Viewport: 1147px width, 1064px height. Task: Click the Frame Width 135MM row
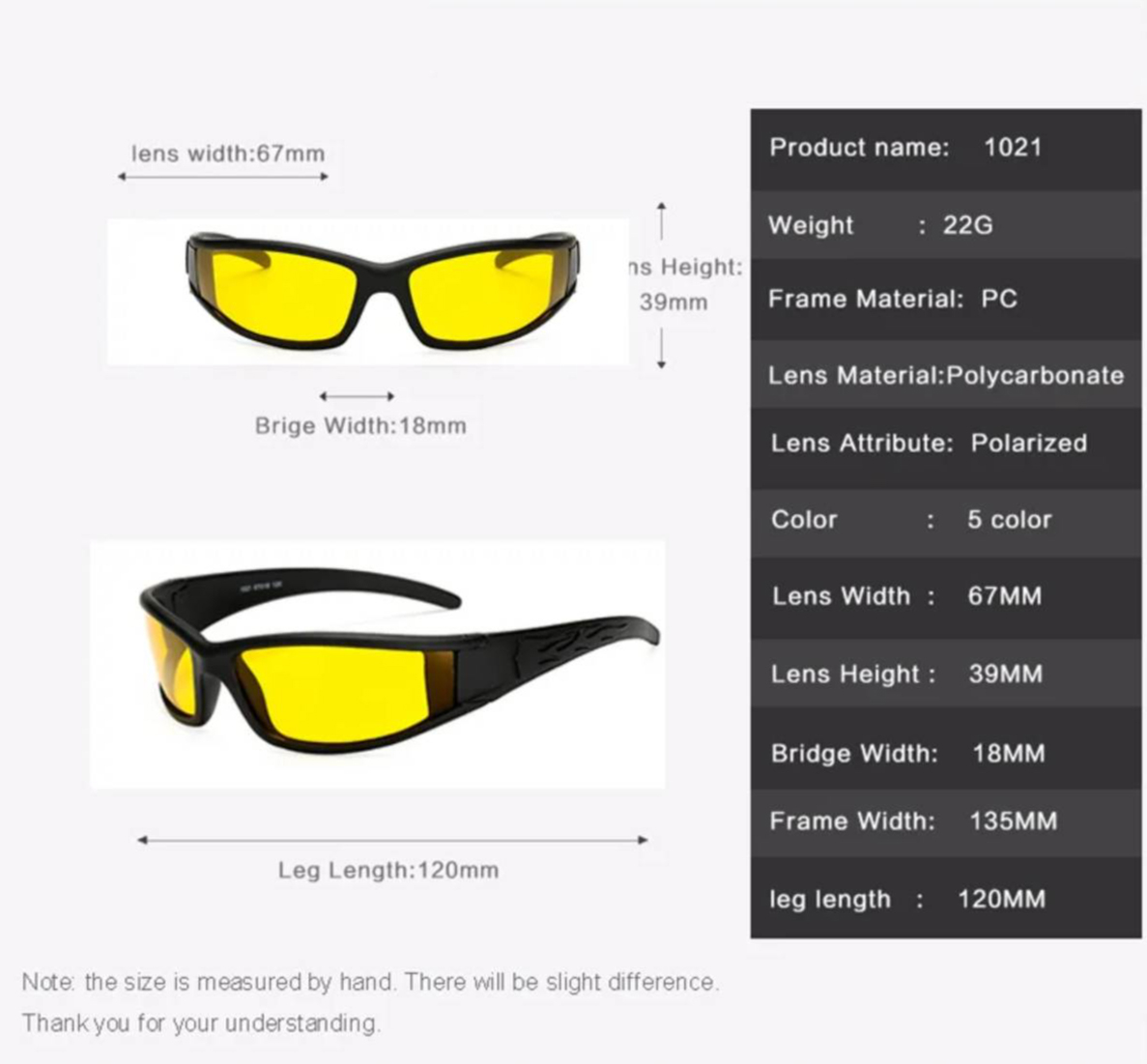pyautogui.click(x=945, y=821)
